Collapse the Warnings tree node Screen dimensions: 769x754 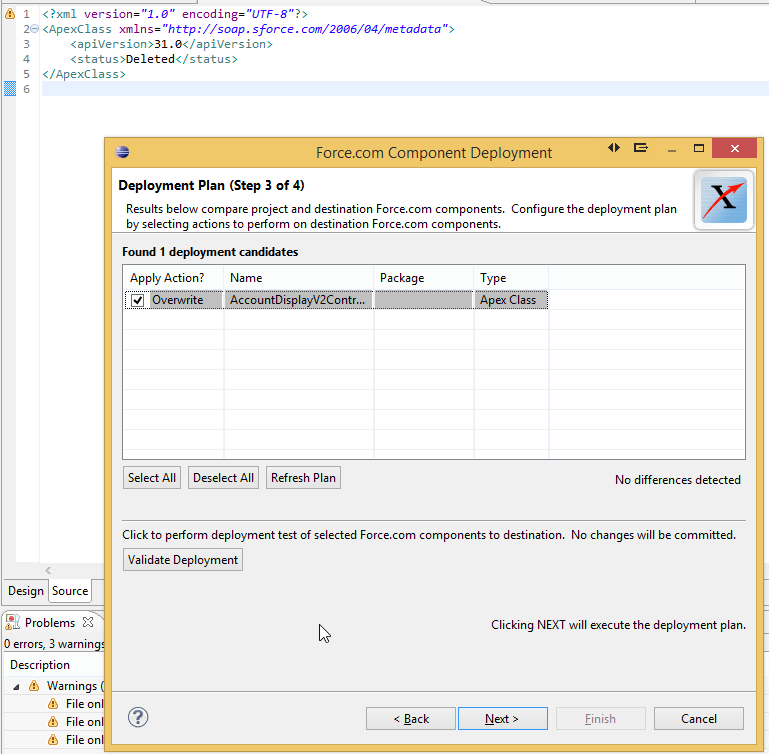[x=16, y=686]
